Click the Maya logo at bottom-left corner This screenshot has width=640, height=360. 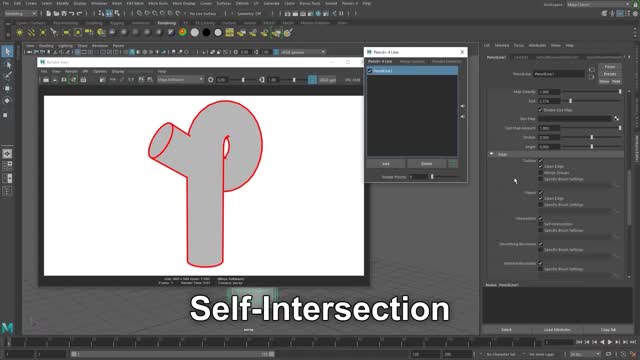(7, 328)
